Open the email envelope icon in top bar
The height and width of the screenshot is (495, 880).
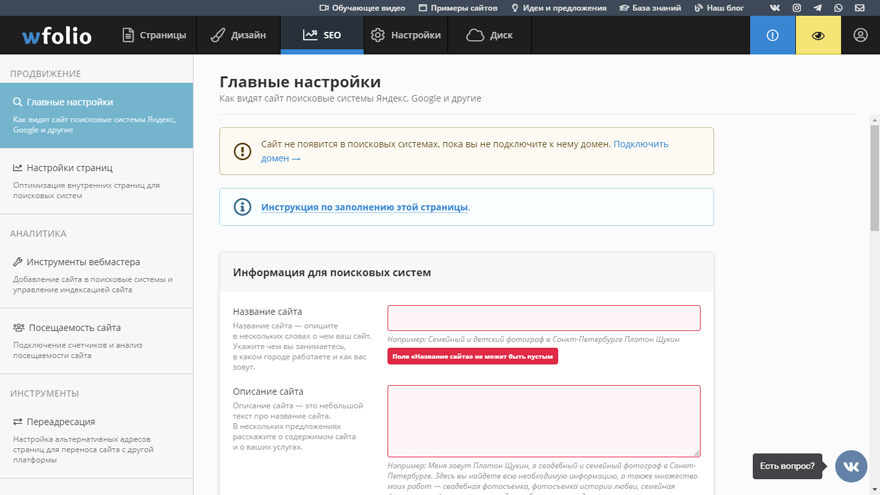860,8
